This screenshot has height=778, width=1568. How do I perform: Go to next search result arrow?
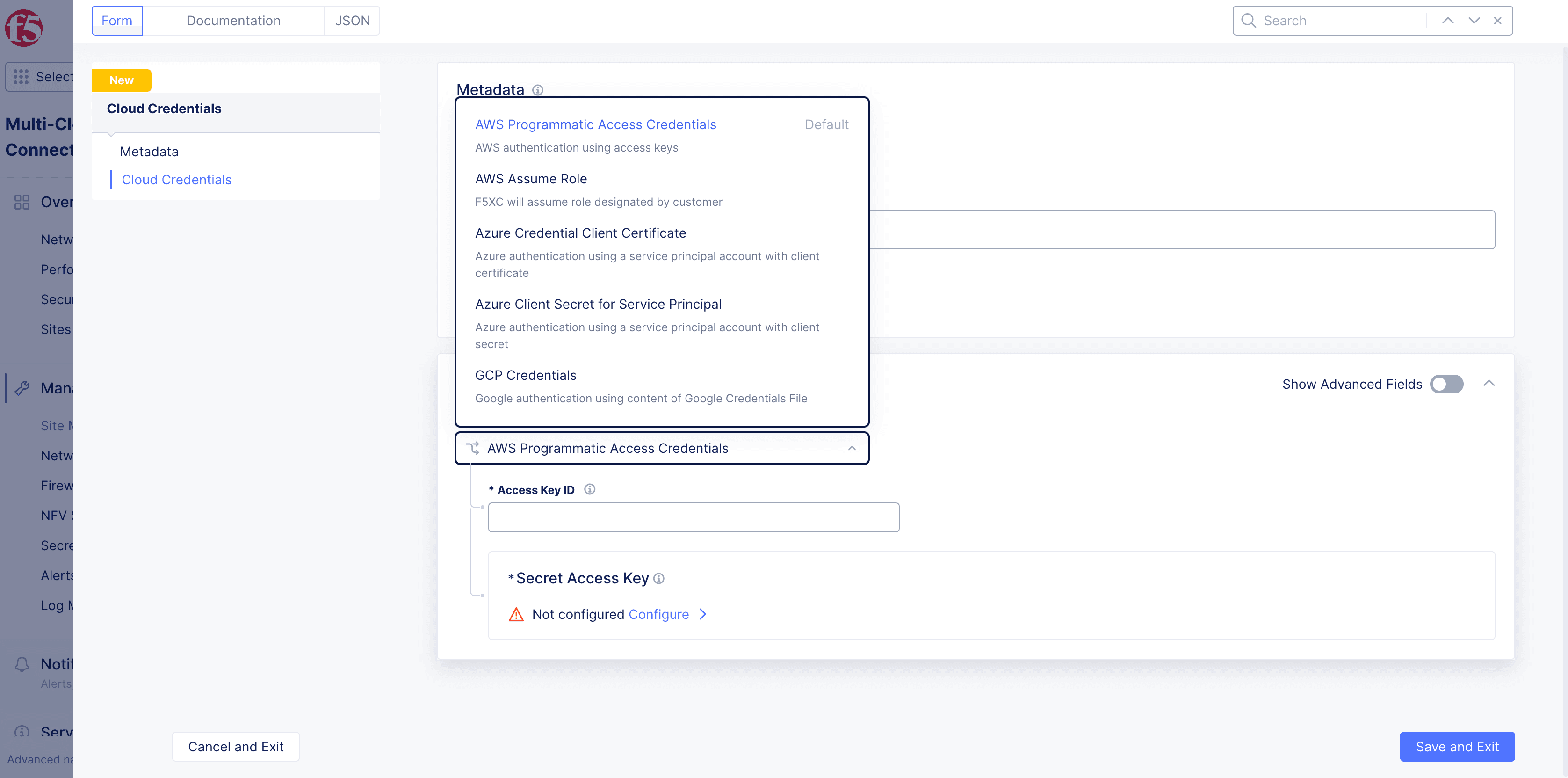click(x=1474, y=21)
